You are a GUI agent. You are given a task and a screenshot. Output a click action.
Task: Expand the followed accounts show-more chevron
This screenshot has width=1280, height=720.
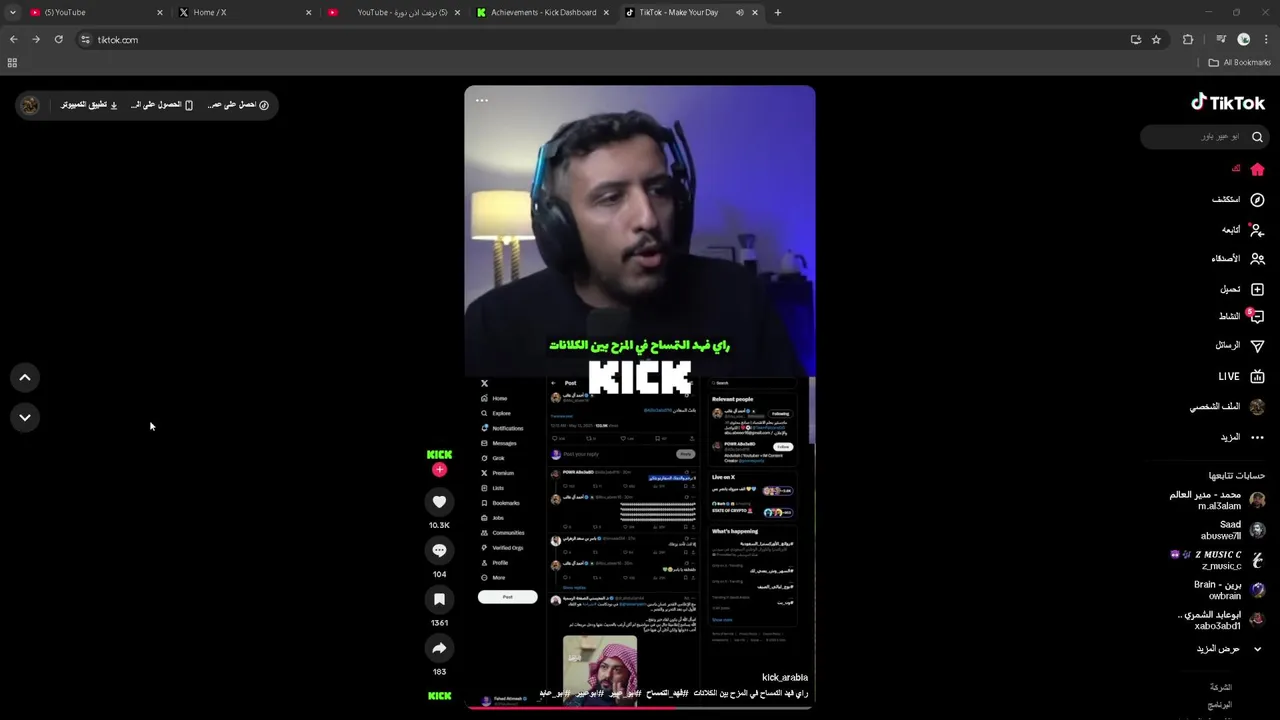tap(1257, 649)
